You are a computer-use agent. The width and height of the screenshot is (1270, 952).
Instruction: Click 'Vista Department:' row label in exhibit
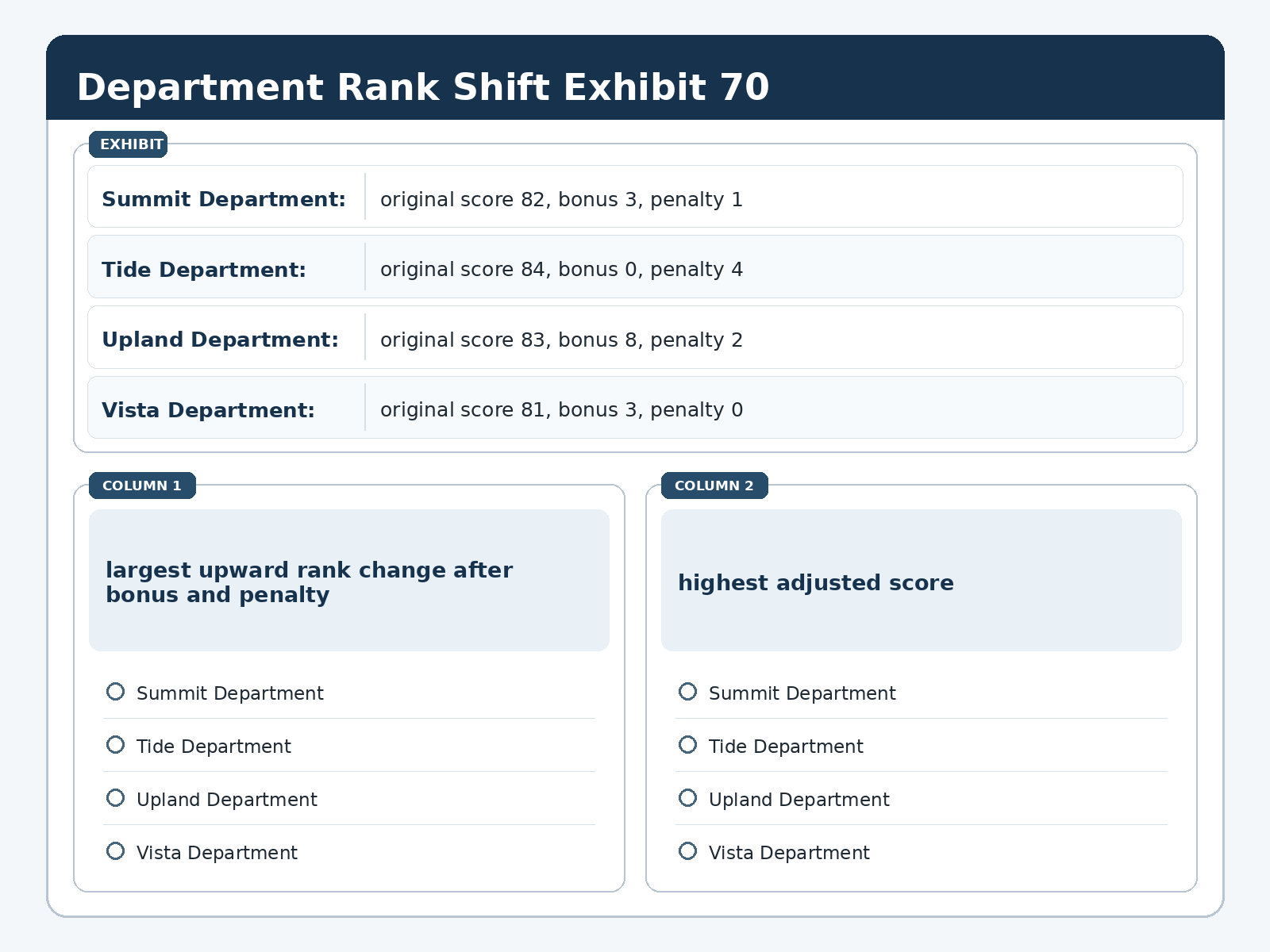pyautogui.click(x=209, y=410)
